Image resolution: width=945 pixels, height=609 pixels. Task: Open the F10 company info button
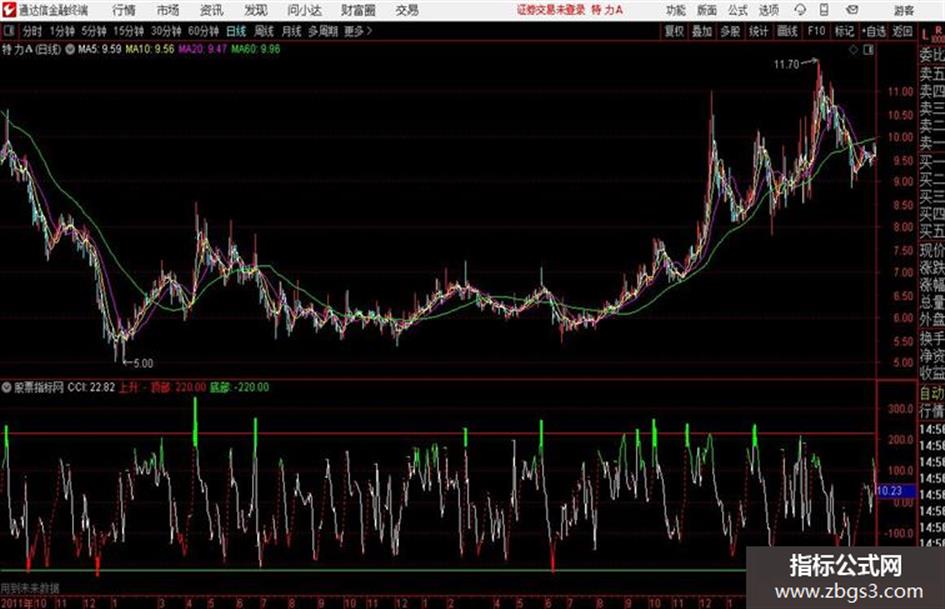[x=817, y=31]
